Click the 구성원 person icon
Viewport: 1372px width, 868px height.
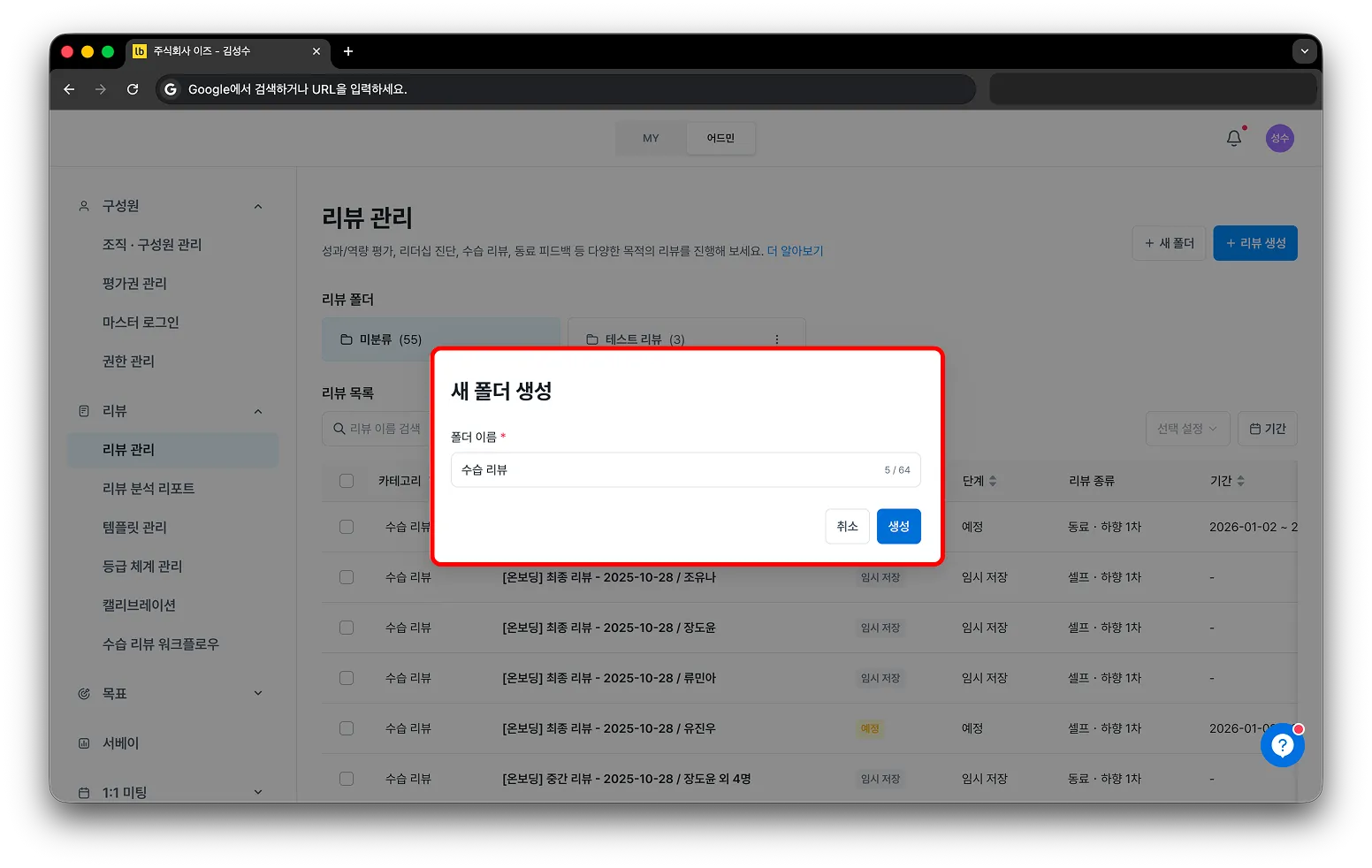(84, 206)
